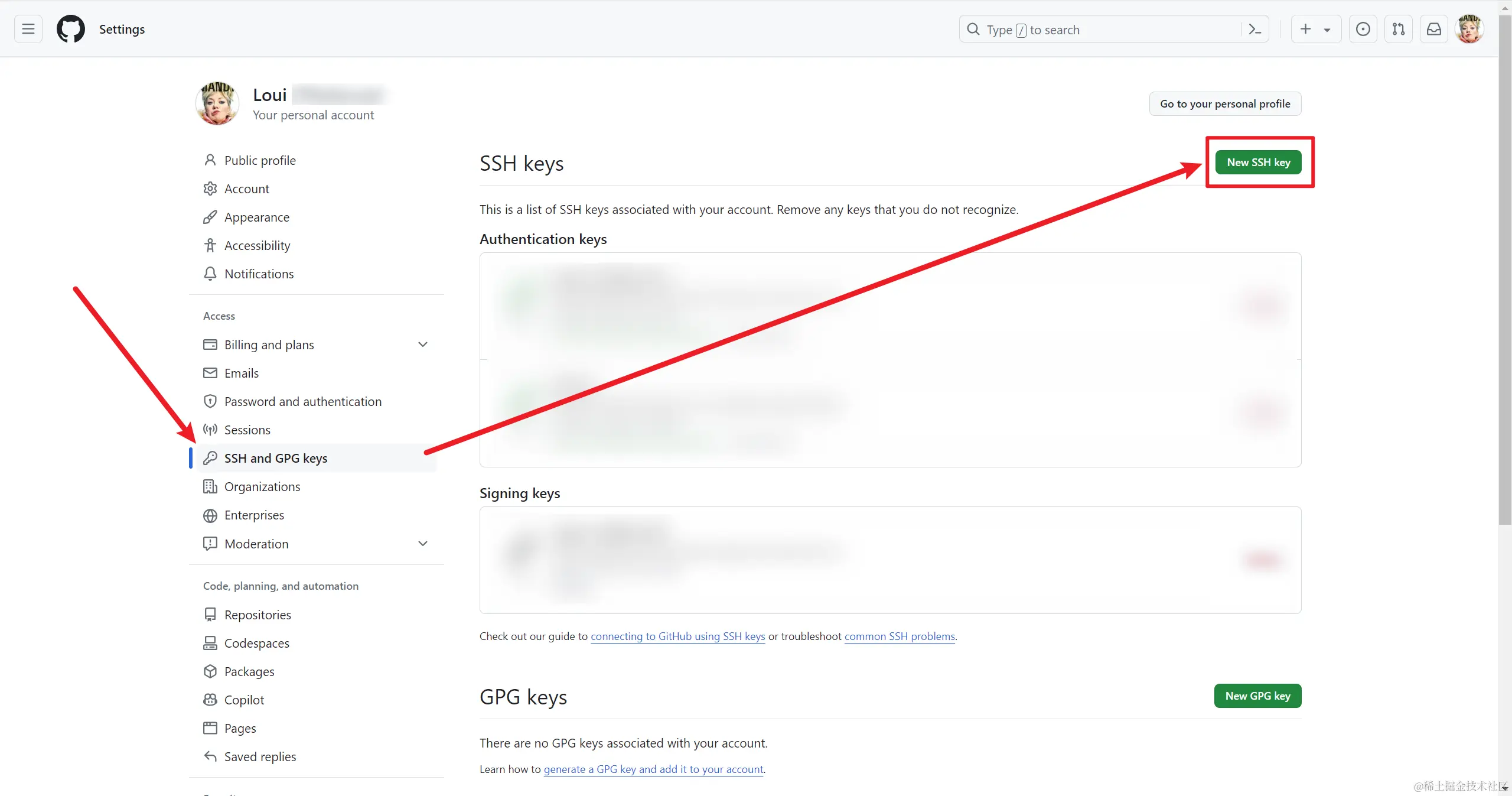1512x796 pixels.
Task: Open the issues icon in header
Action: pos(1363,29)
